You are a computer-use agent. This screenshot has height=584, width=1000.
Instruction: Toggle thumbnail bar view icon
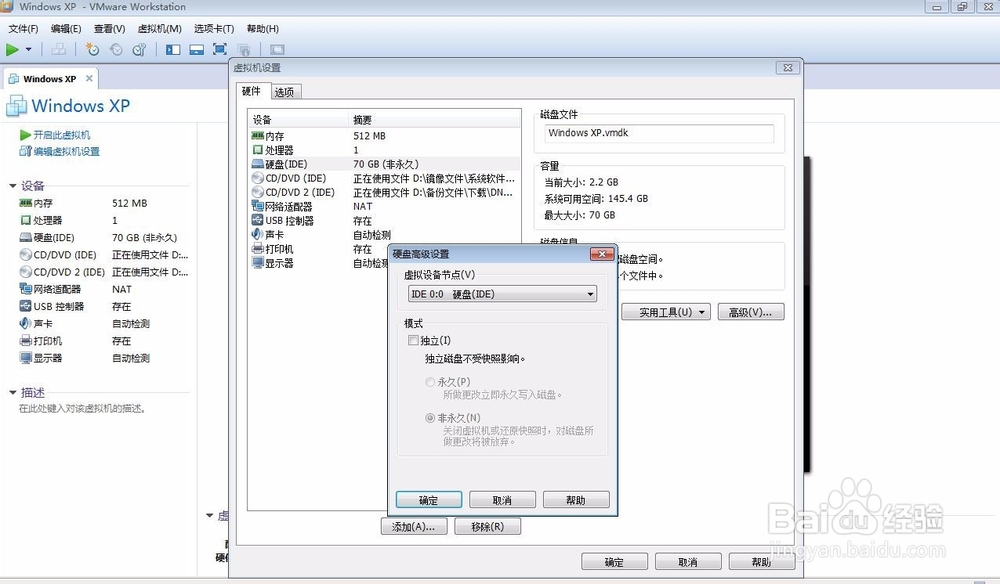[x=196, y=49]
